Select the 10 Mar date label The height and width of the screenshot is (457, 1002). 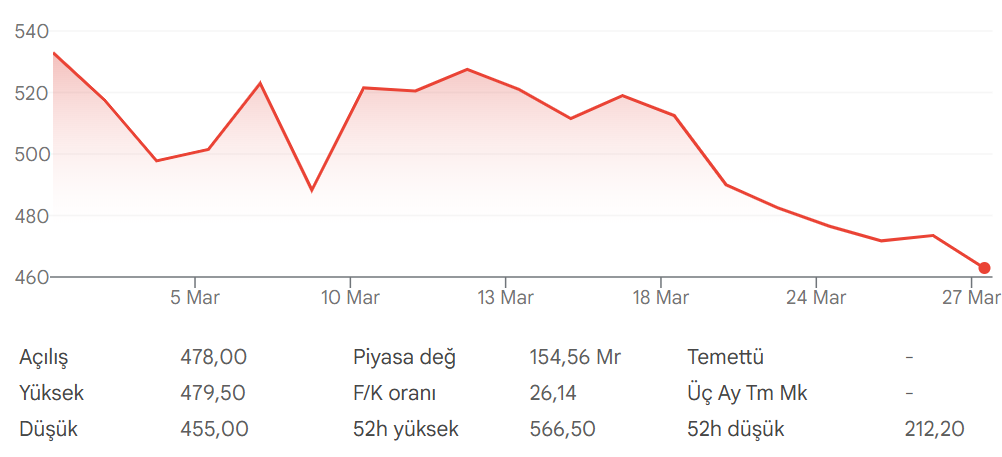[350, 297]
